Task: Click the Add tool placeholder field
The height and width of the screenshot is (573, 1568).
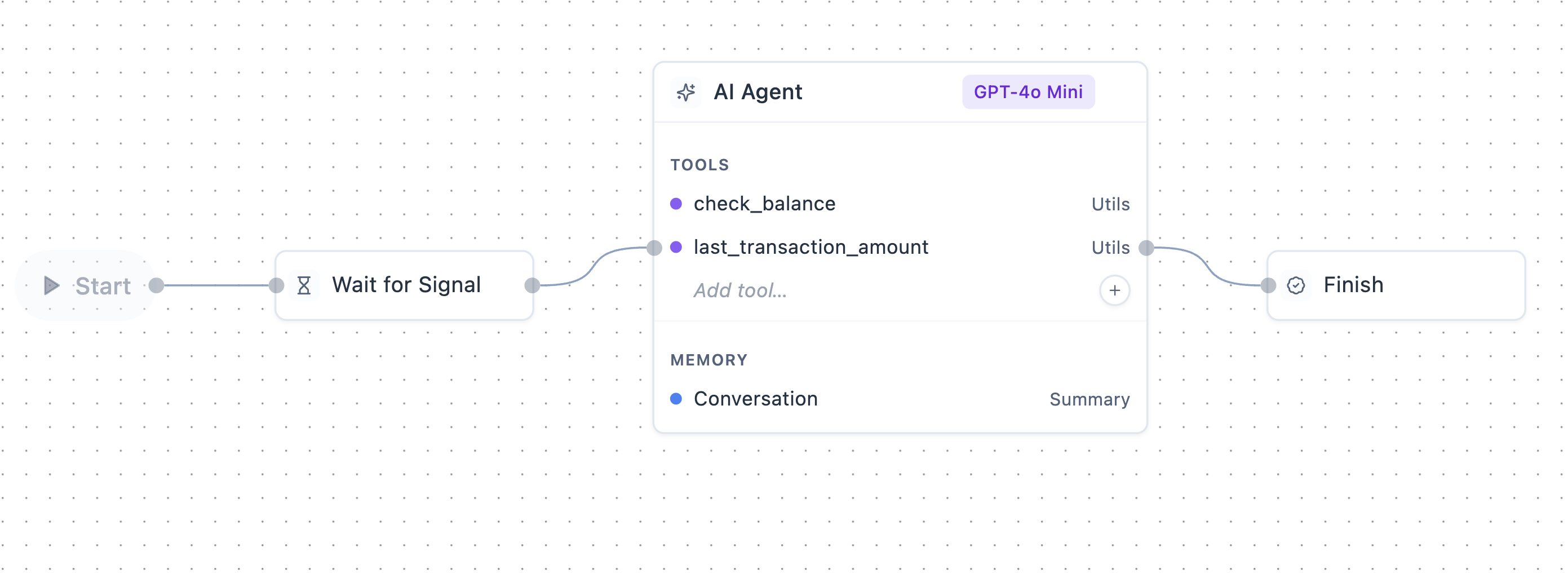Action: (740, 290)
